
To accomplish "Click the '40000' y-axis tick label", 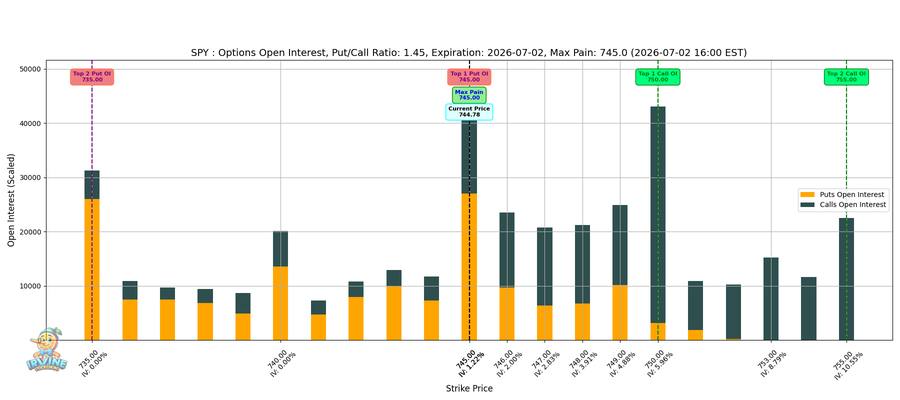I will 31,123.
